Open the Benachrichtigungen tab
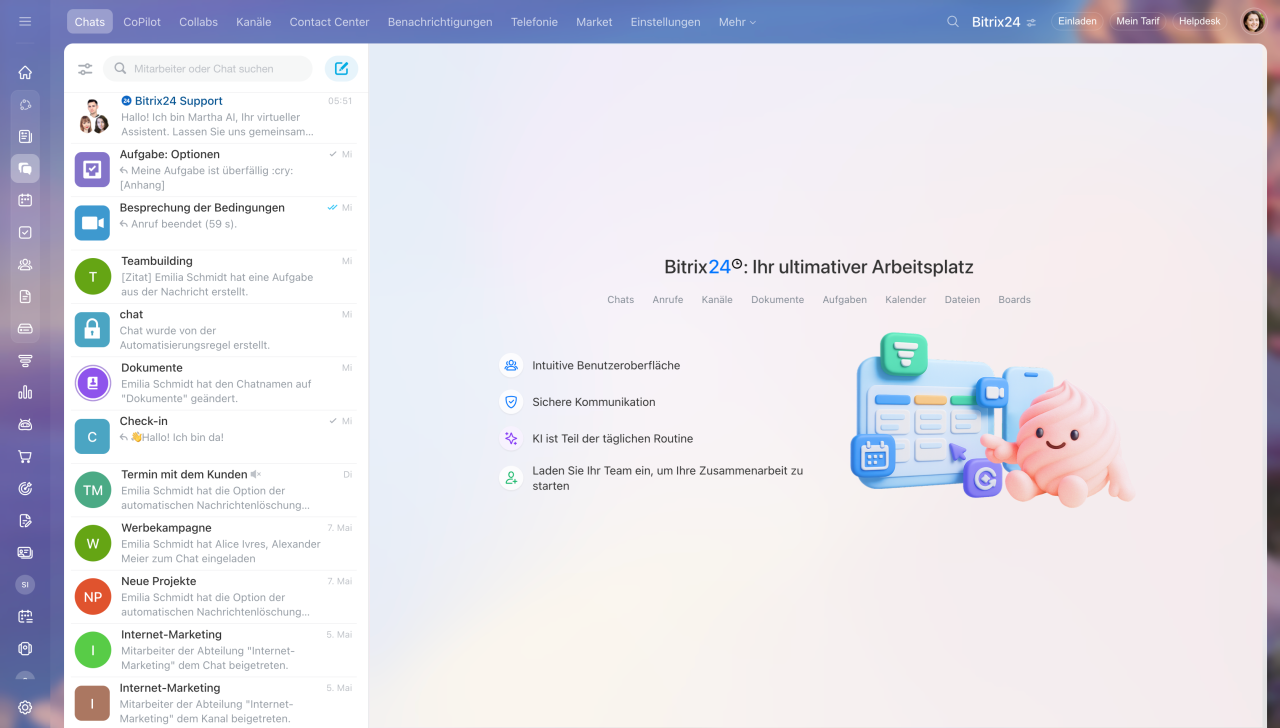 tap(440, 22)
